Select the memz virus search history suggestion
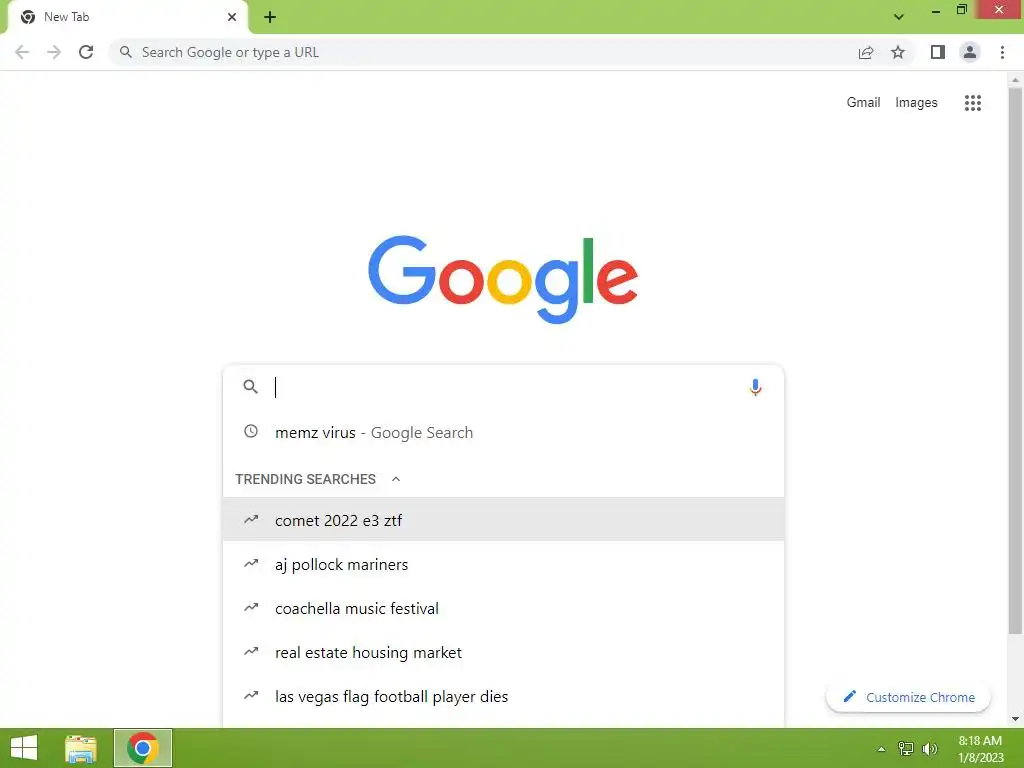The image size is (1024, 768). (x=503, y=432)
